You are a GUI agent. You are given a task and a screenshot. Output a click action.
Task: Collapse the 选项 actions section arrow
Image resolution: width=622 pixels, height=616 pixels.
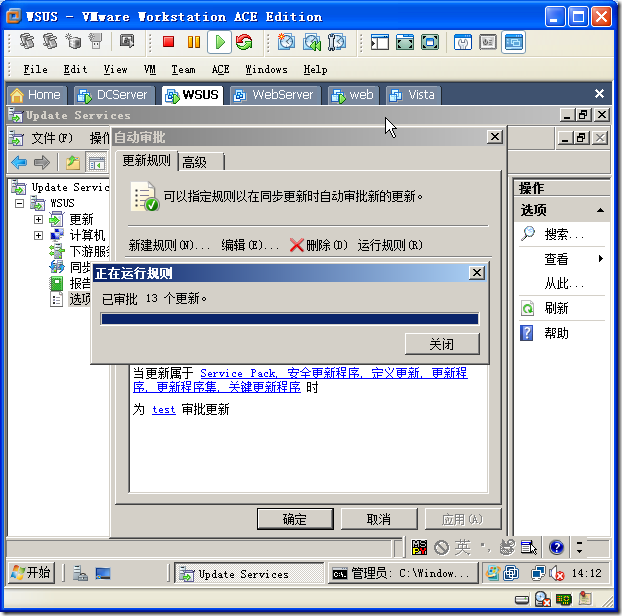click(x=601, y=210)
